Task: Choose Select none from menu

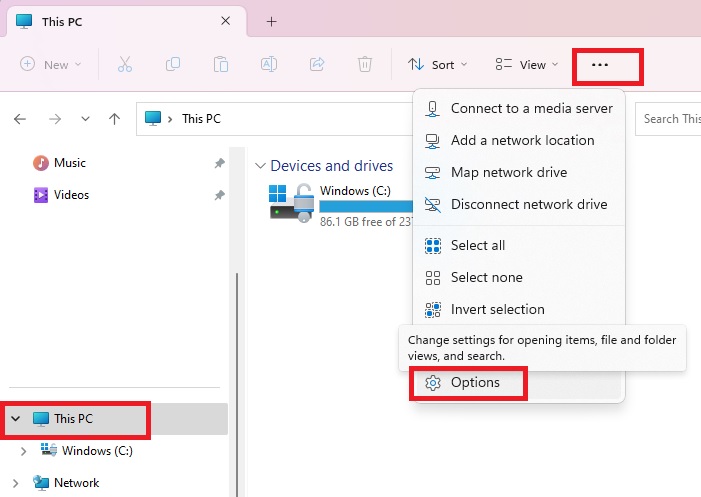Action: tap(518, 277)
